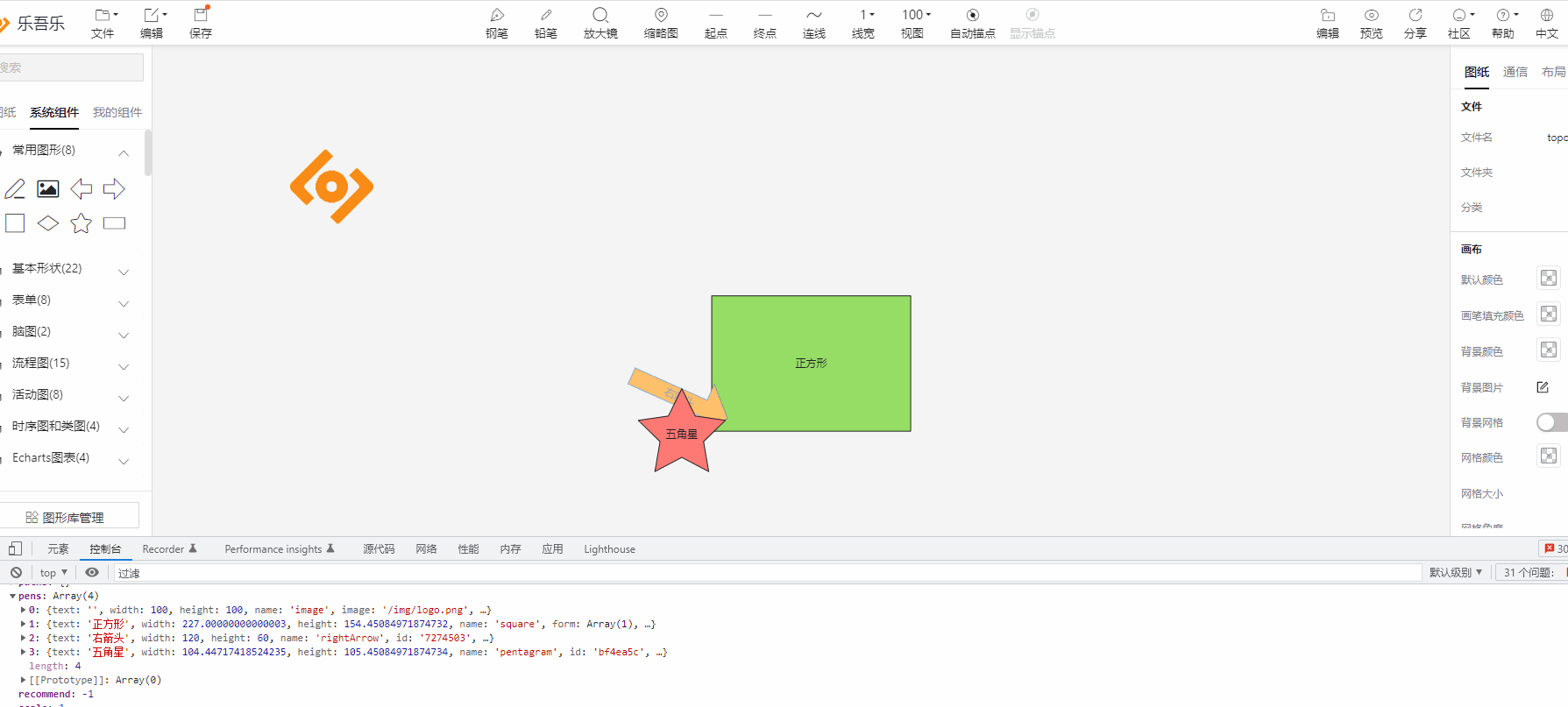
Task: Click the 背景图片 edit icon
Action: tap(1543, 387)
